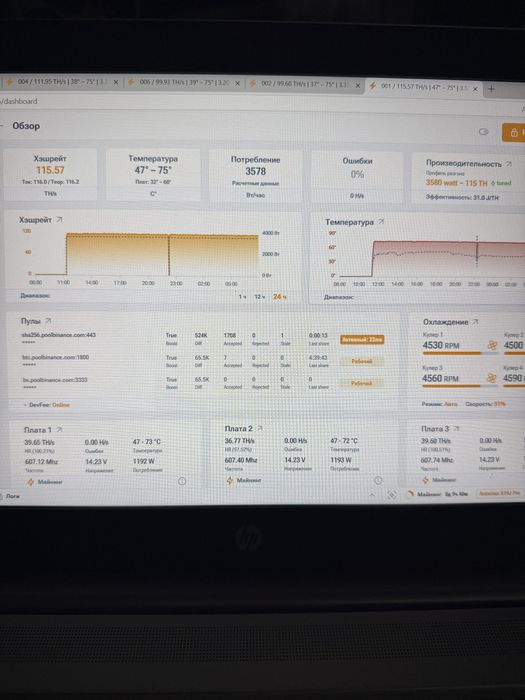Viewport: 525px width, 700px height.
Task: Select the 1 ч hashrate range
Action: [x=242, y=296]
